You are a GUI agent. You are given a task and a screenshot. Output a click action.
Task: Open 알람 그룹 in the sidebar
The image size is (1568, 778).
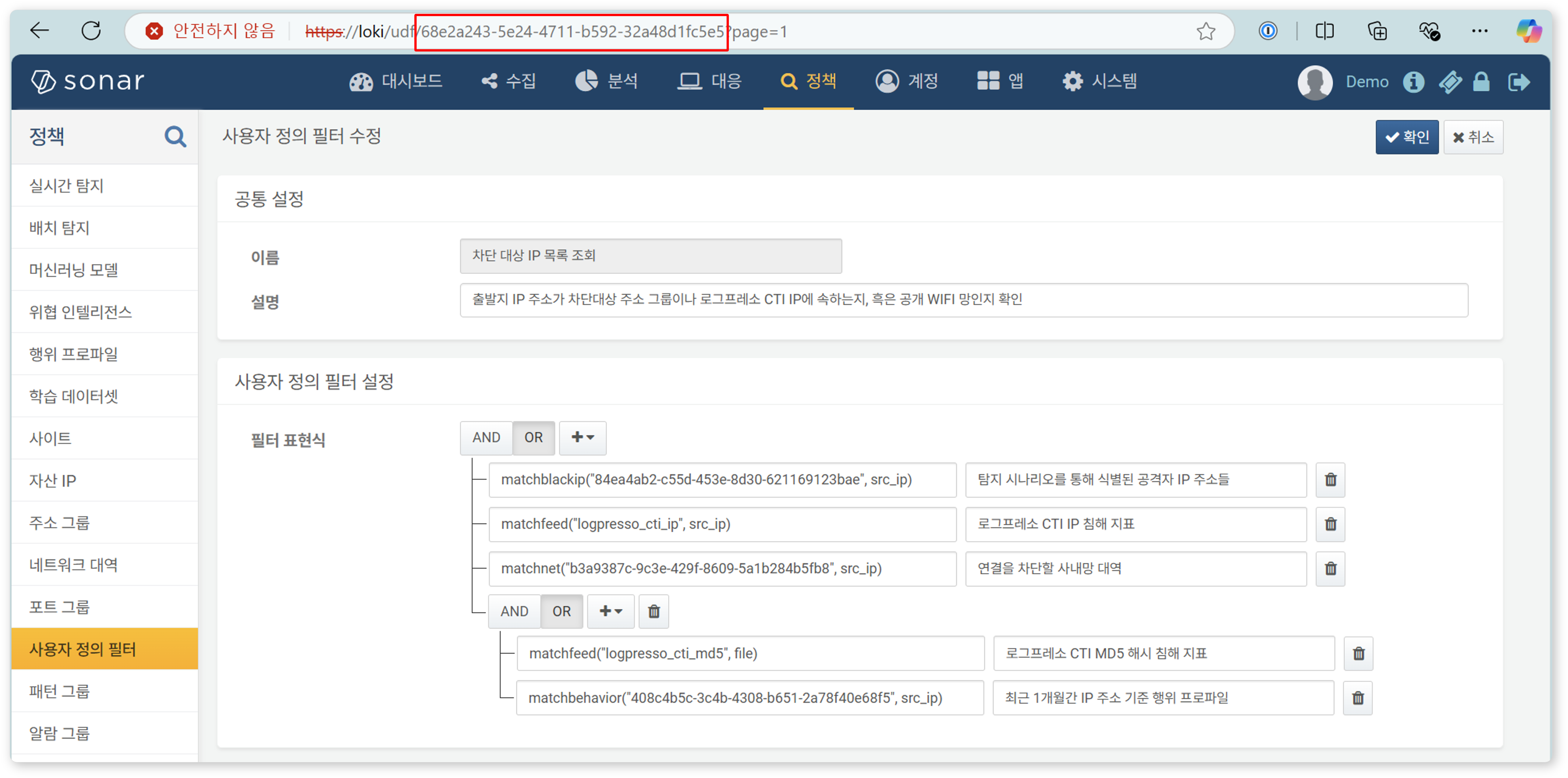click(105, 733)
